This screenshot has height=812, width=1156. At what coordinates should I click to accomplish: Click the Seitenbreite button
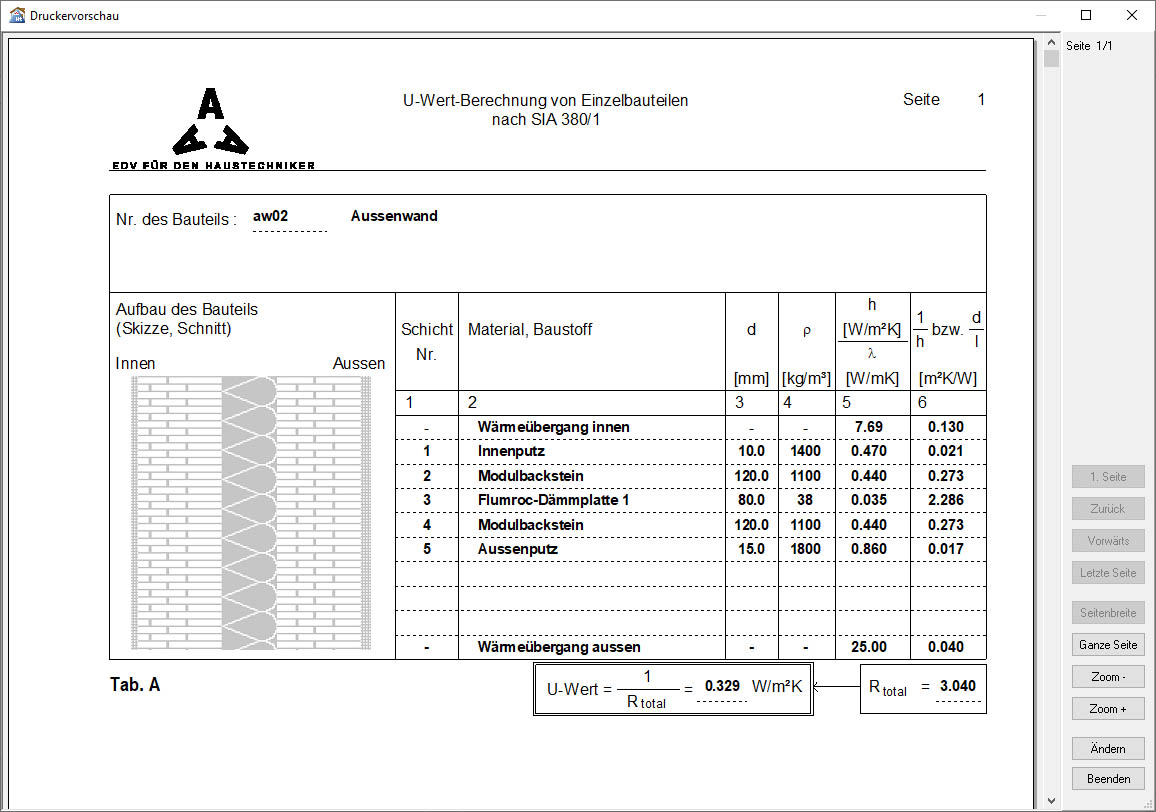click(1108, 612)
